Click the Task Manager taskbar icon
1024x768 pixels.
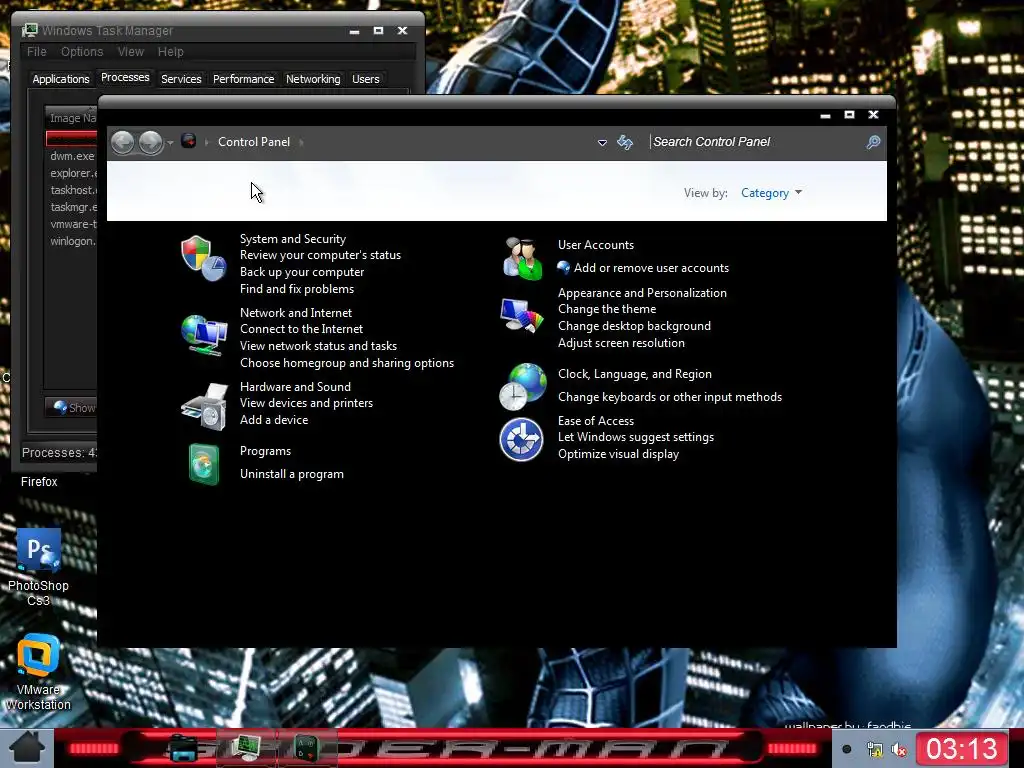pyautogui.click(x=246, y=748)
